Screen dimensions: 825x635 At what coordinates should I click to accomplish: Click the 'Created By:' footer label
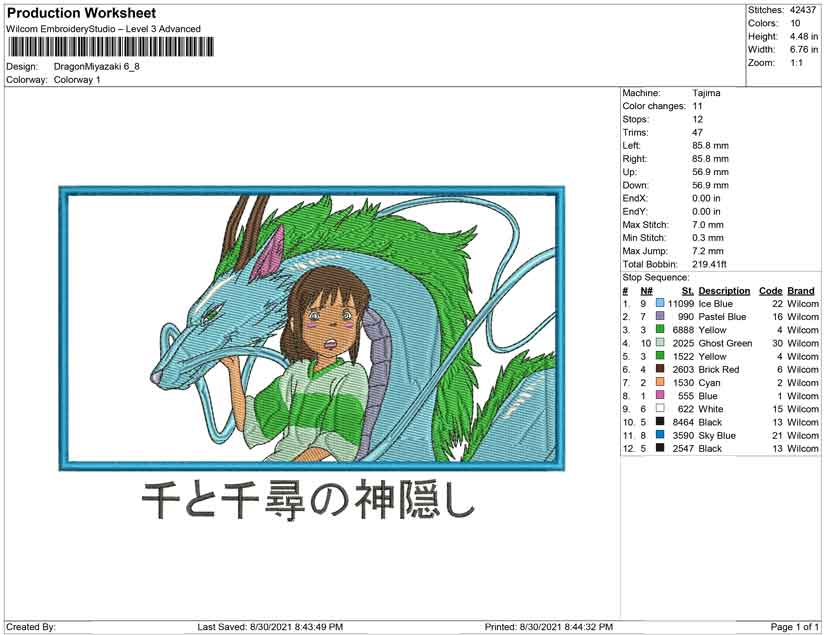[31, 627]
